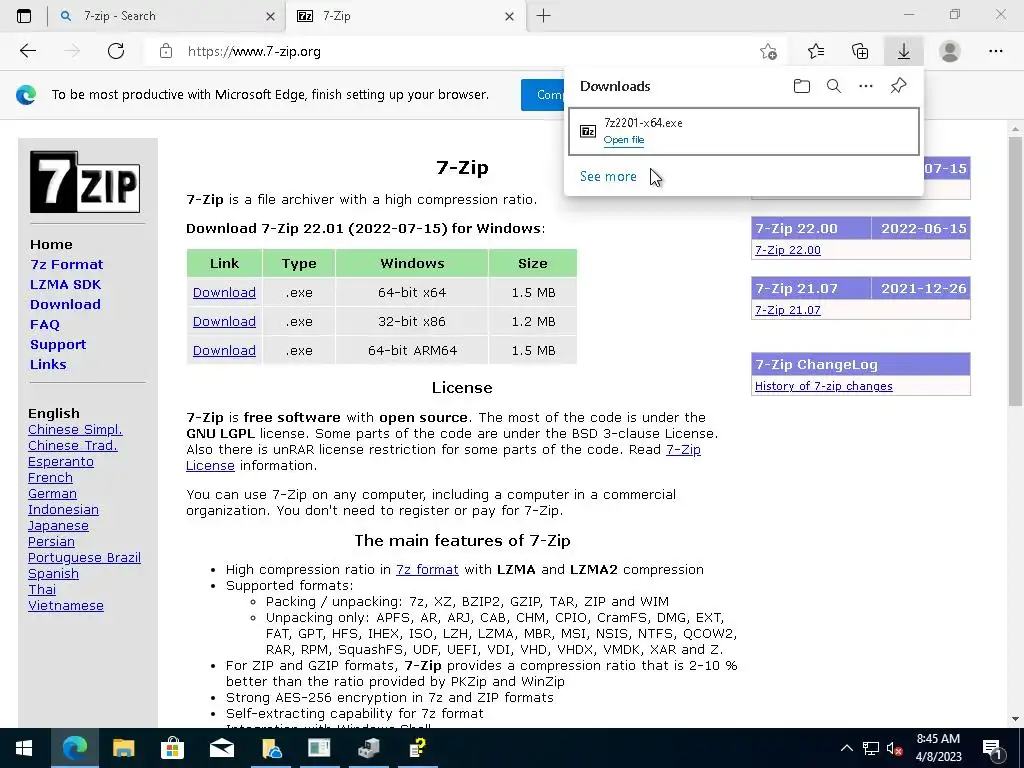The width and height of the screenshot is (1024, 768).
Task: Open History of 7-zip changes
Action: tap(824, 386)
